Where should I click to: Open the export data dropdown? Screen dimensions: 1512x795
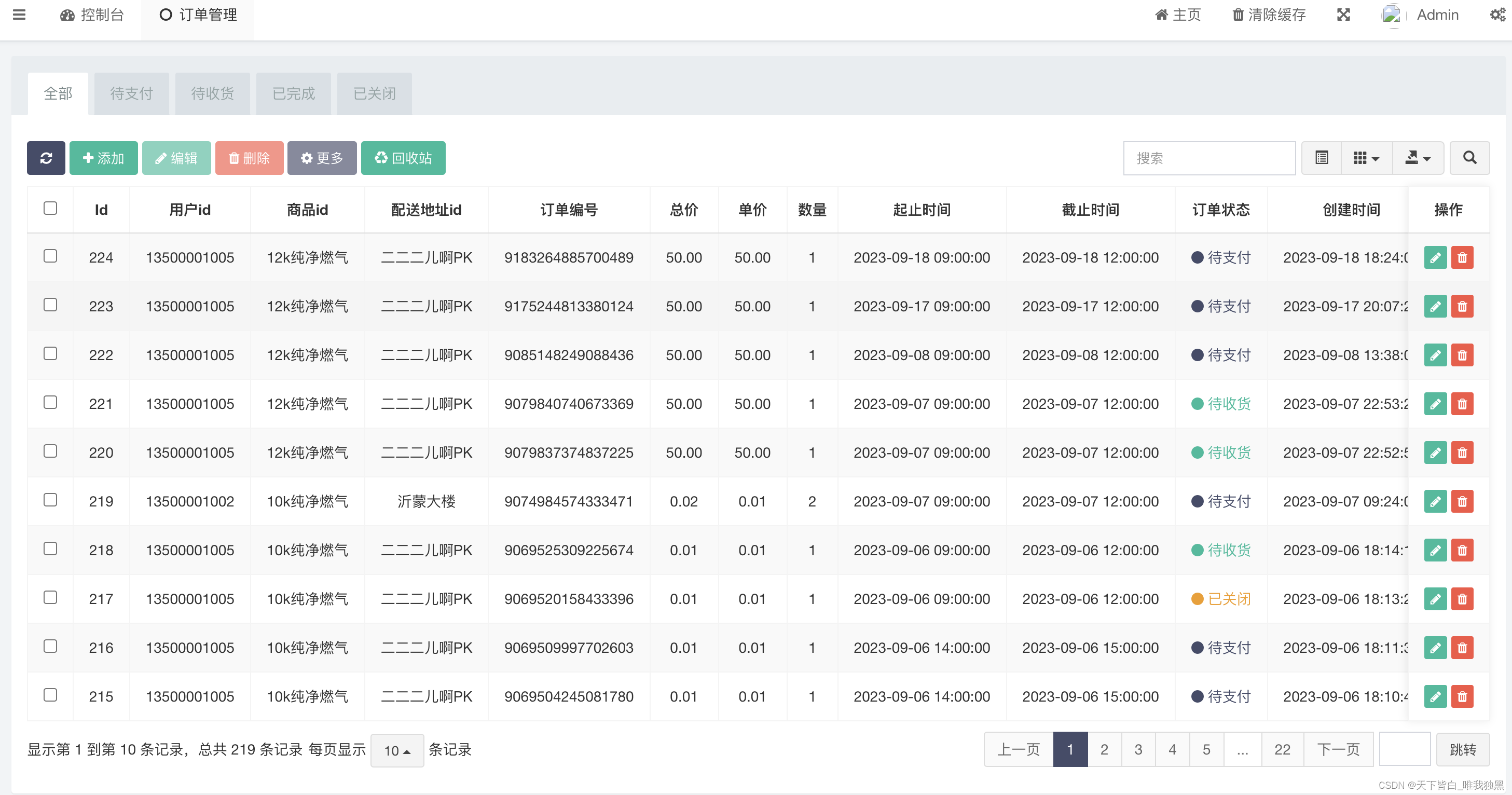pos(1418,158)
